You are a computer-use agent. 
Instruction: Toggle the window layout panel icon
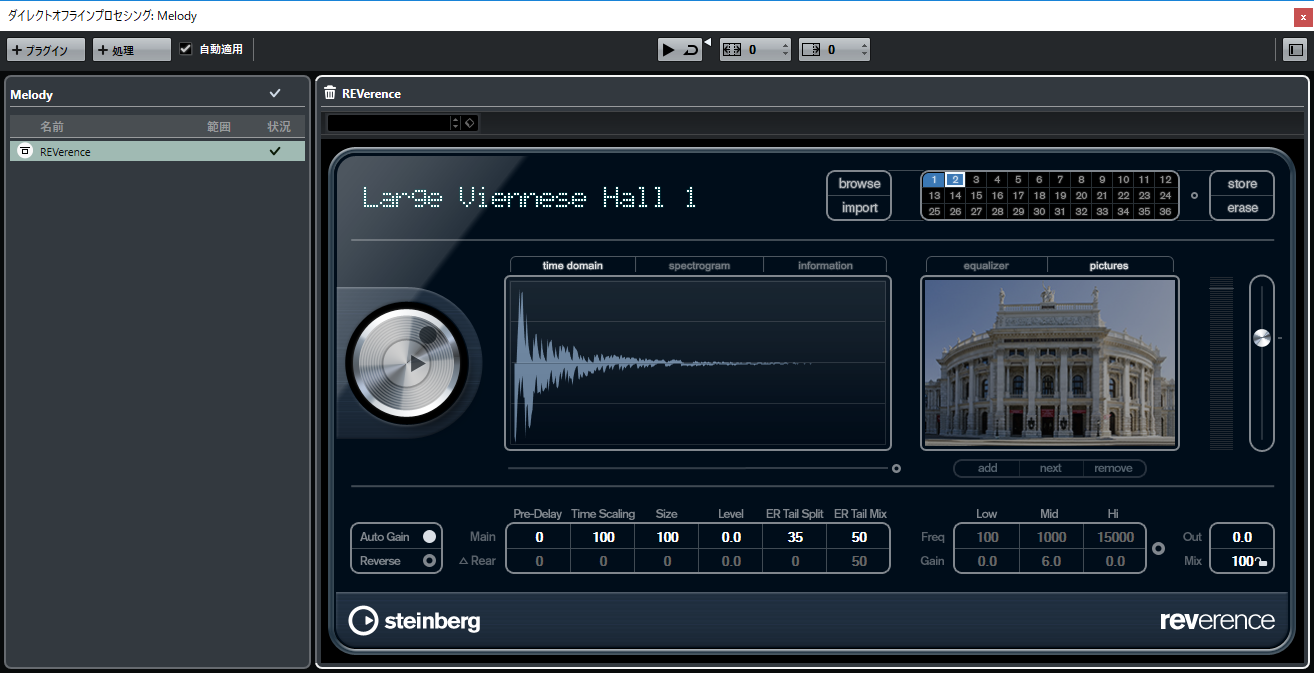click(x=1294, y=49)
